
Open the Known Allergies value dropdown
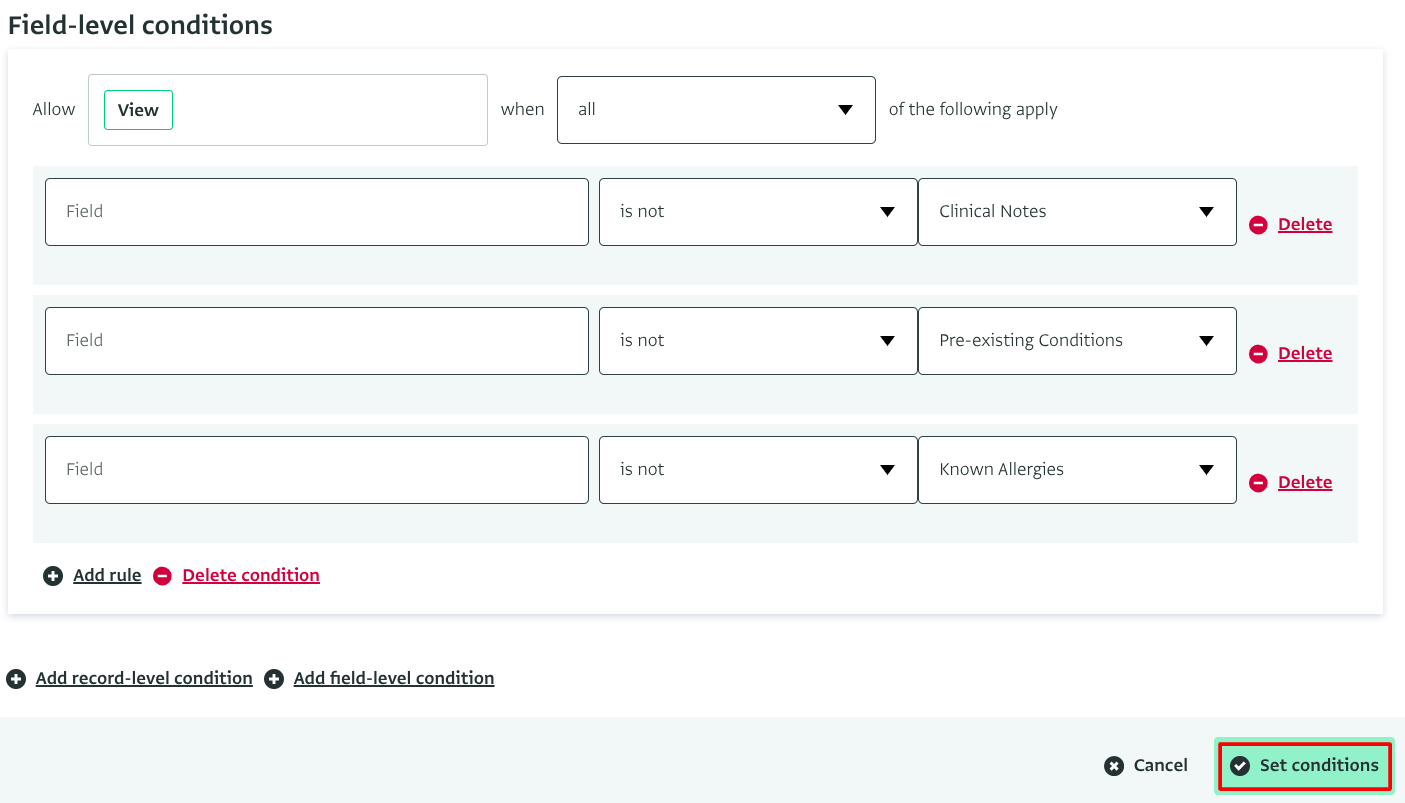[x=1076, y=470]
